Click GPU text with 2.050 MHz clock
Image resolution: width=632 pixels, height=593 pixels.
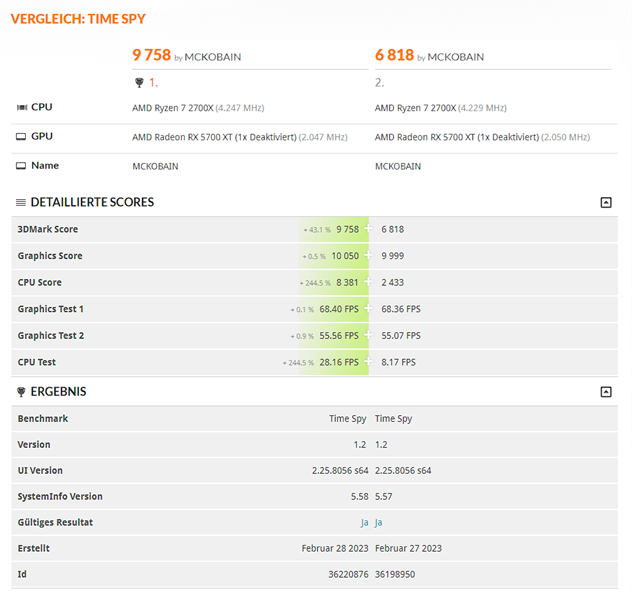482,137
